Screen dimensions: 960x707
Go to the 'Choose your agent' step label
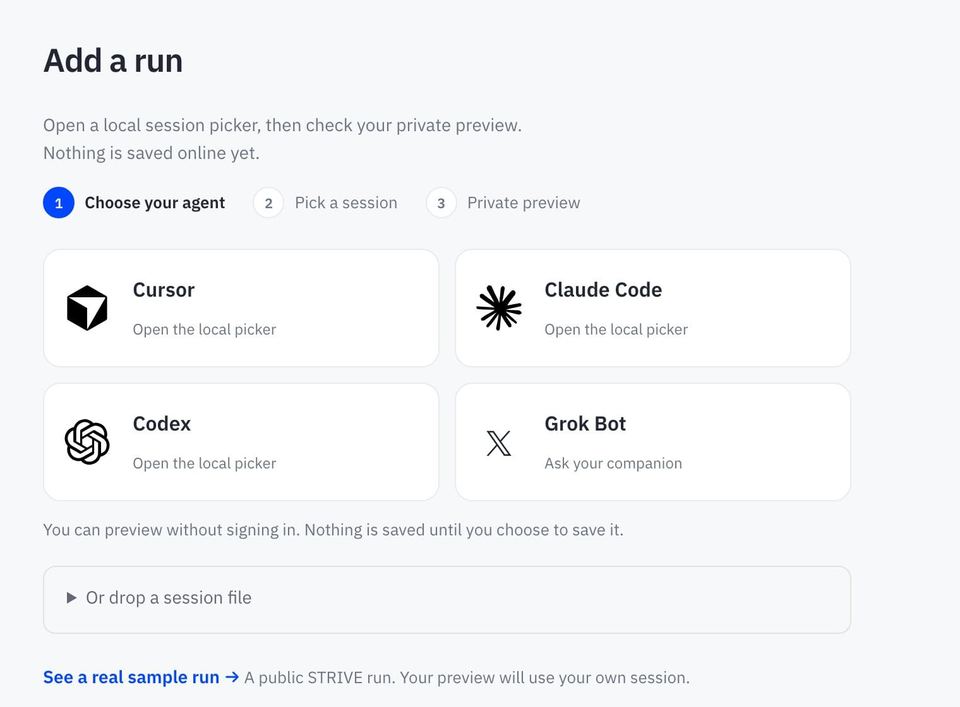[155, 203]
